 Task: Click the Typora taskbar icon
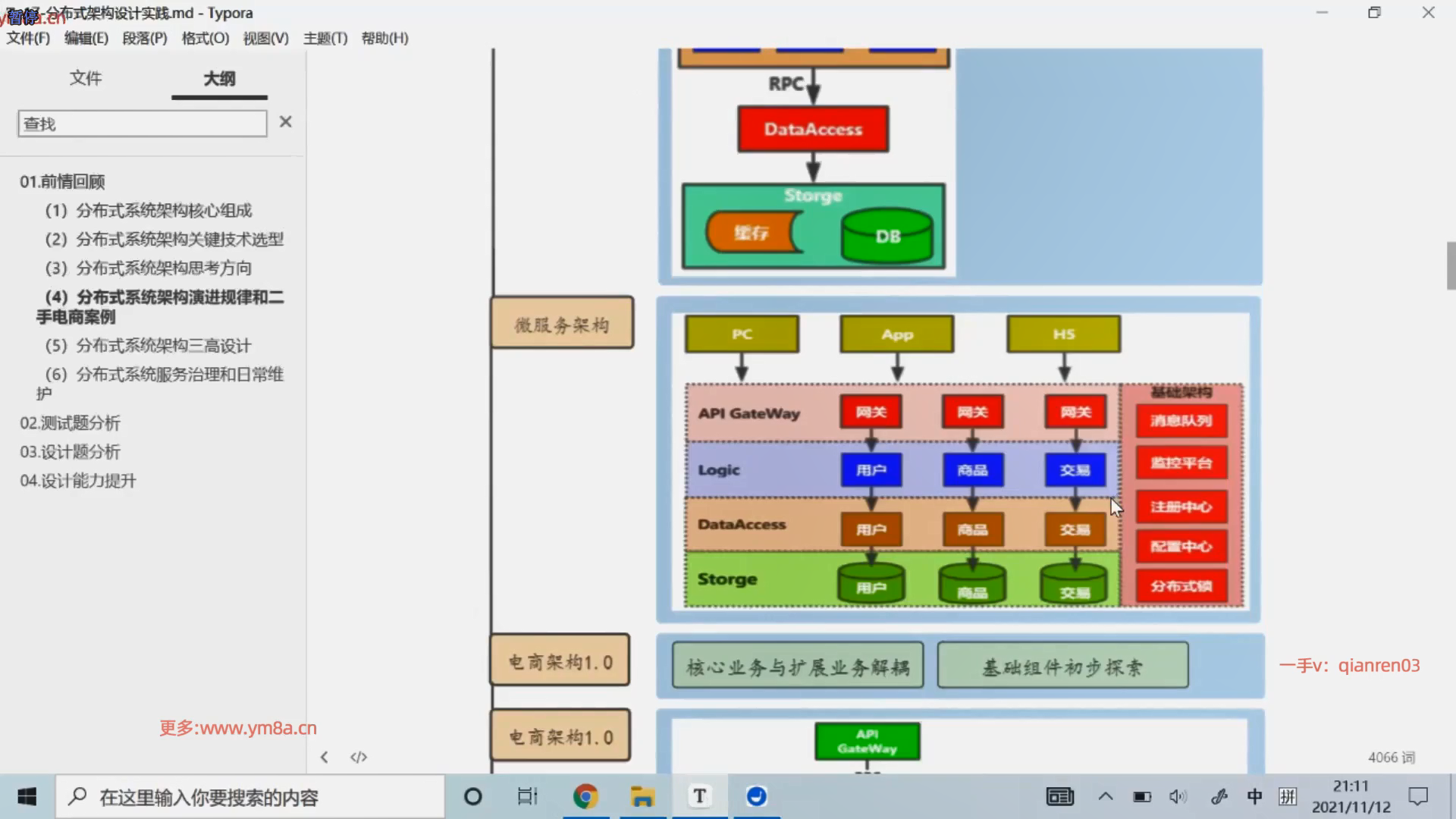[x=699, y=796]
